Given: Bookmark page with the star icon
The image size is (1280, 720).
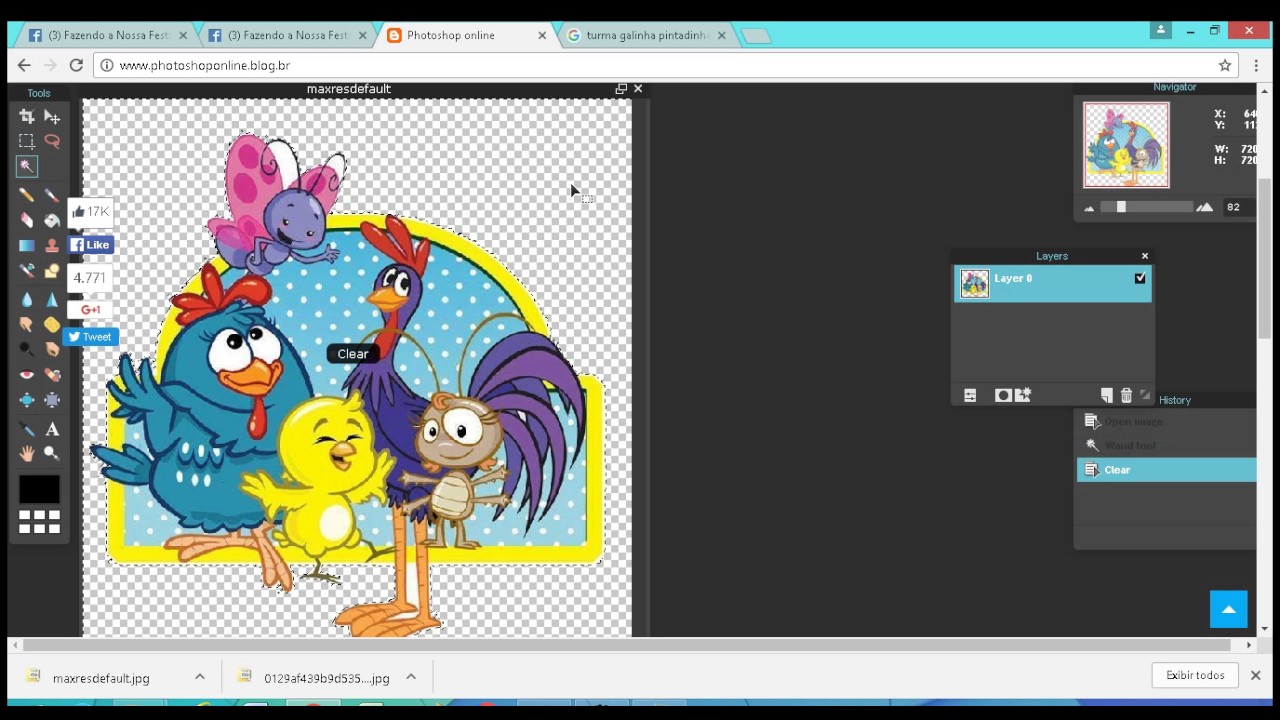Looking at the screenshot, I should pos(1225,65).
